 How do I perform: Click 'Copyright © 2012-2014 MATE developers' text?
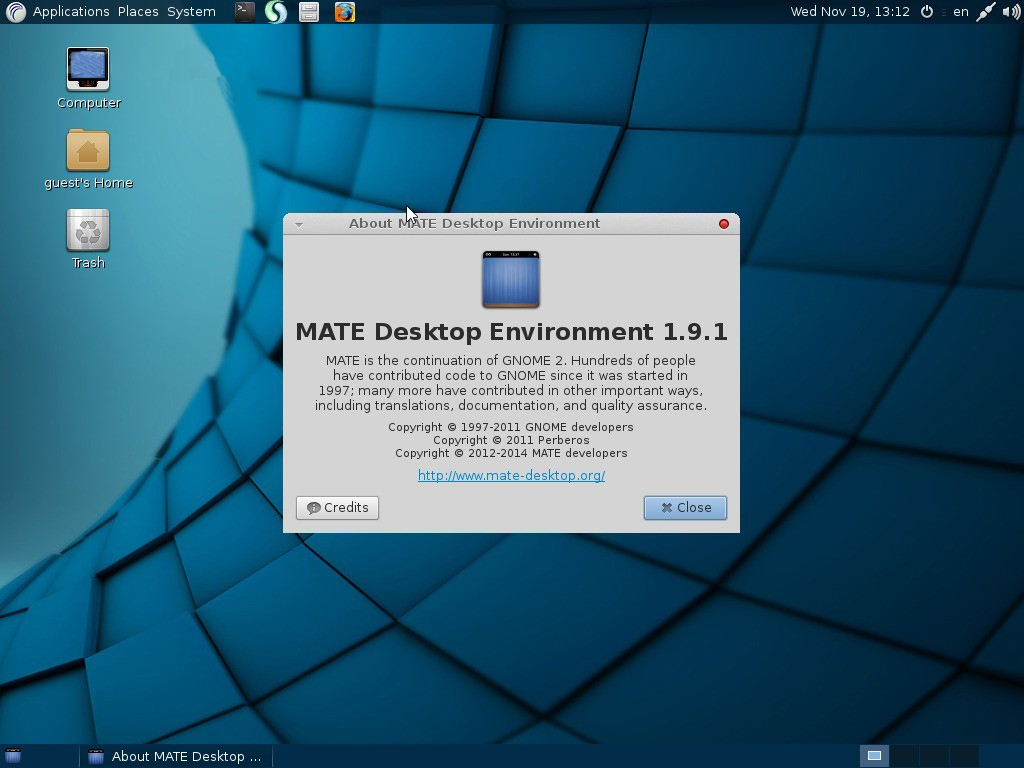(x=511, y=453)
